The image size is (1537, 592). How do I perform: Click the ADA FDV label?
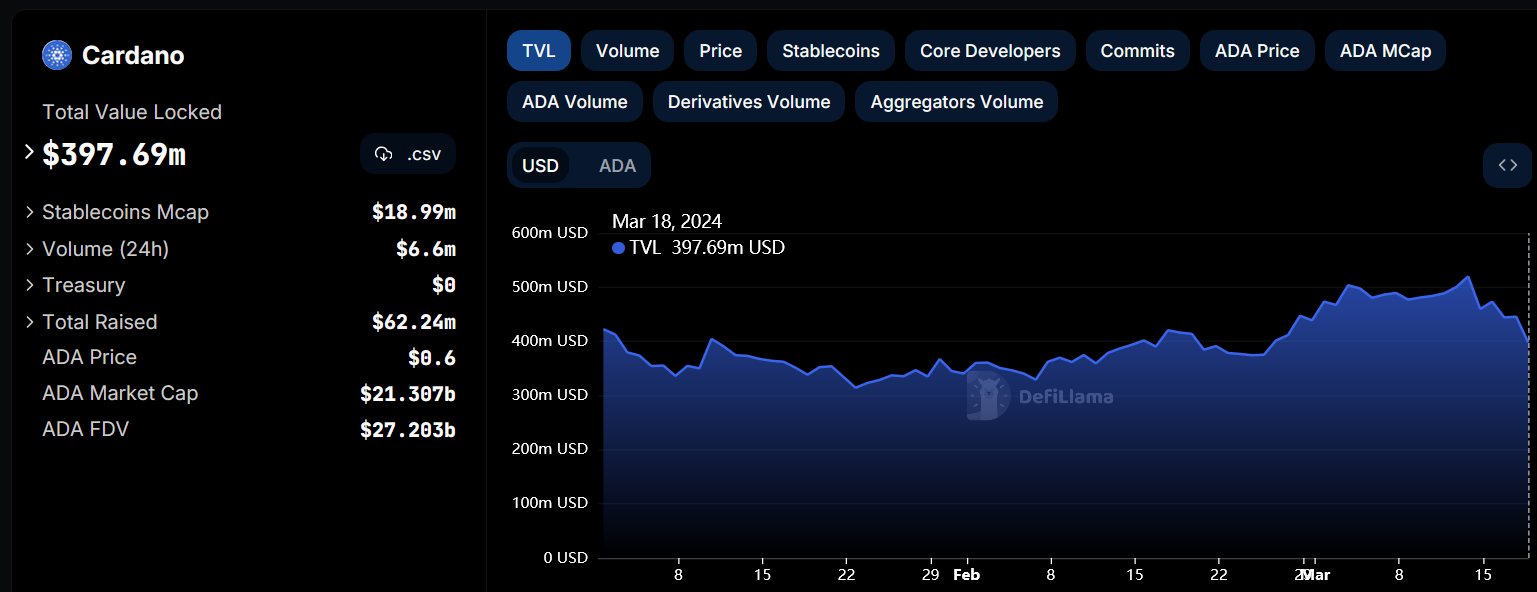[85, 429]
